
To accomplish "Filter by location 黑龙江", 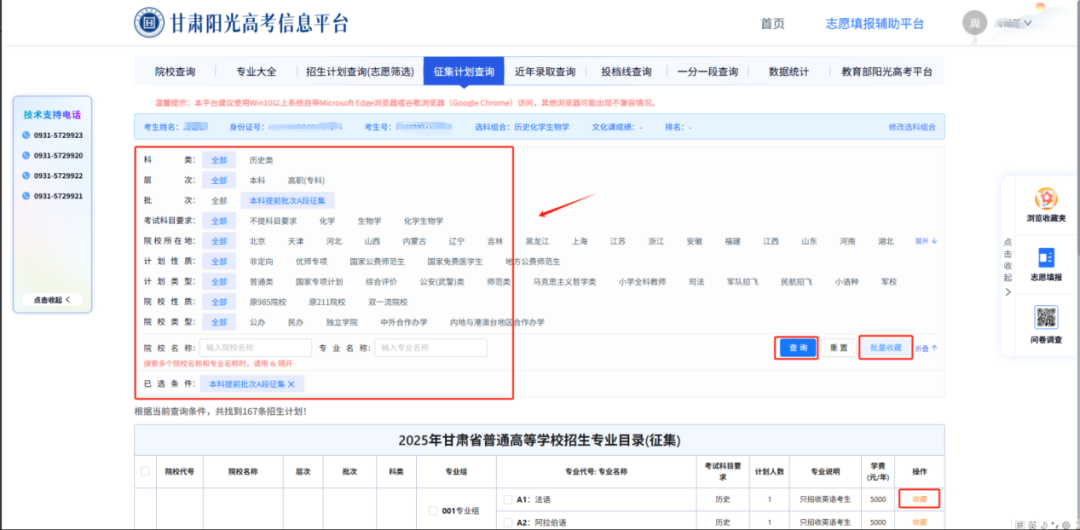I will 538,241.
